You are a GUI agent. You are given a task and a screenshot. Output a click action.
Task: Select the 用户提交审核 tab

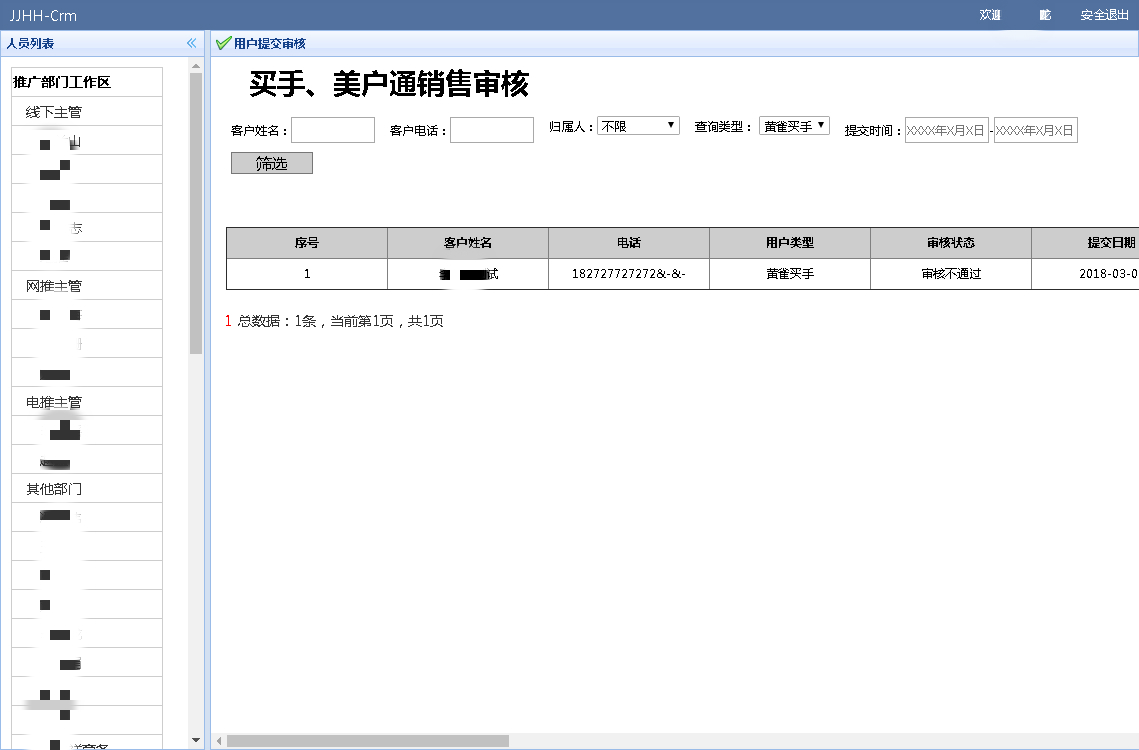pos(269,43)
